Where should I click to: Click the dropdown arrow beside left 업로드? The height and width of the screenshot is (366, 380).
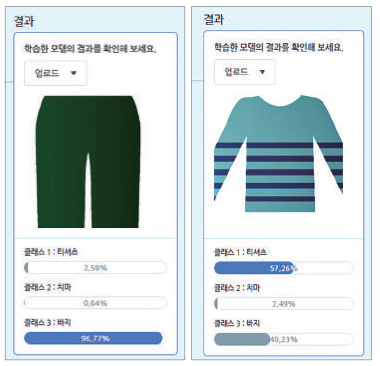pos(74,73)
